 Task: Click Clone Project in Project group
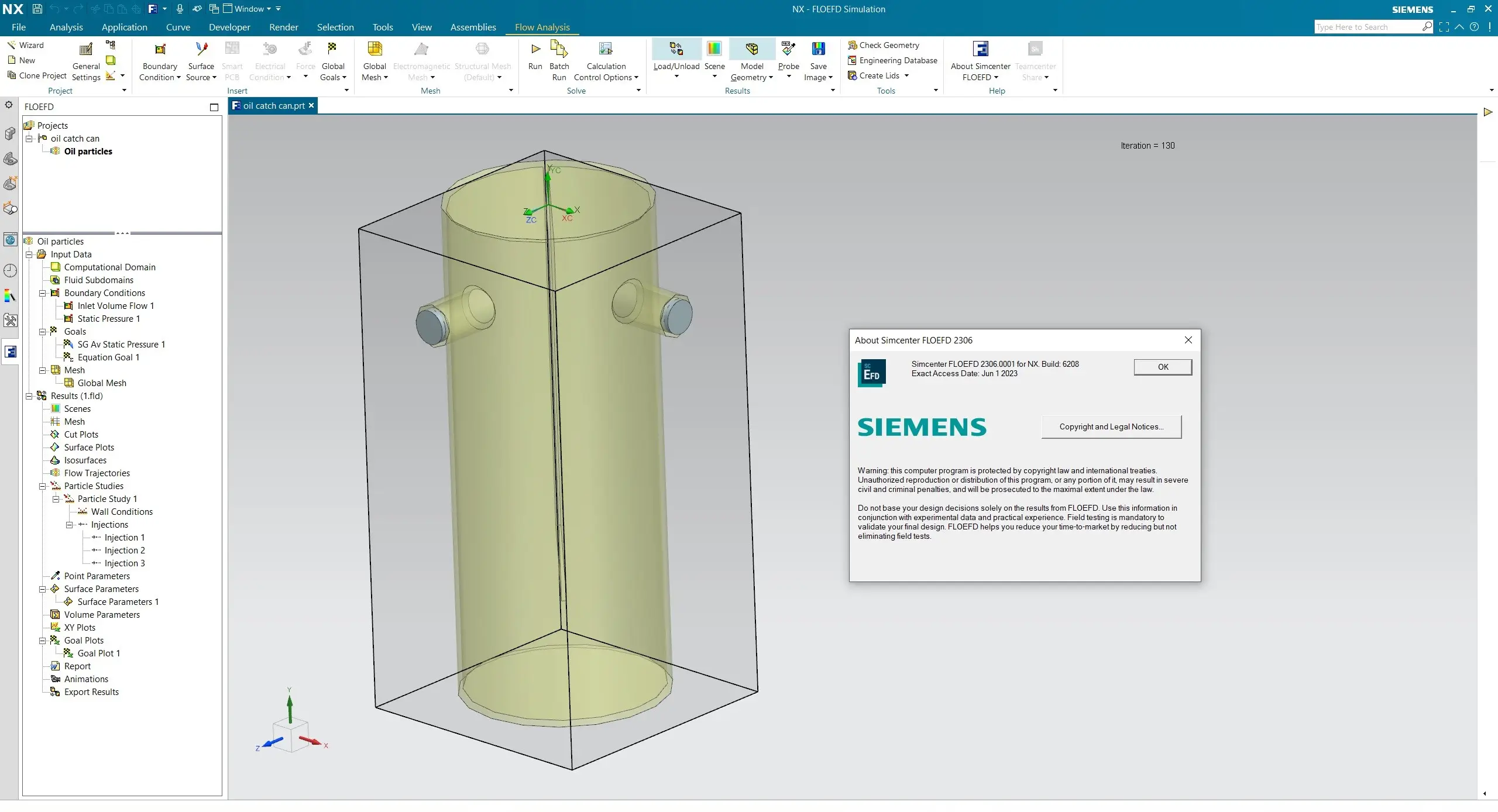37,75
